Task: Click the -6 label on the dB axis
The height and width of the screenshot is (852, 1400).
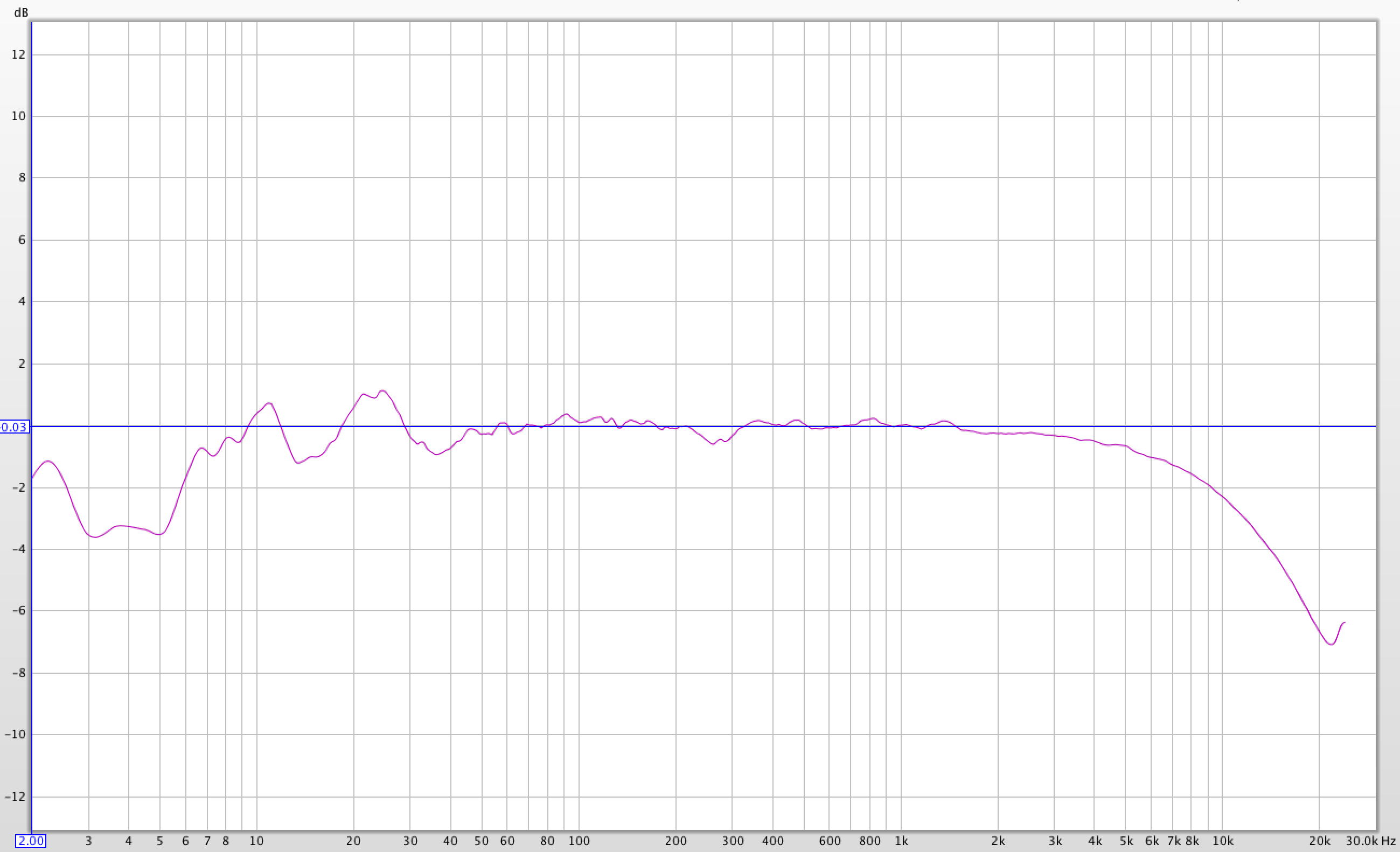Action: 19,611
